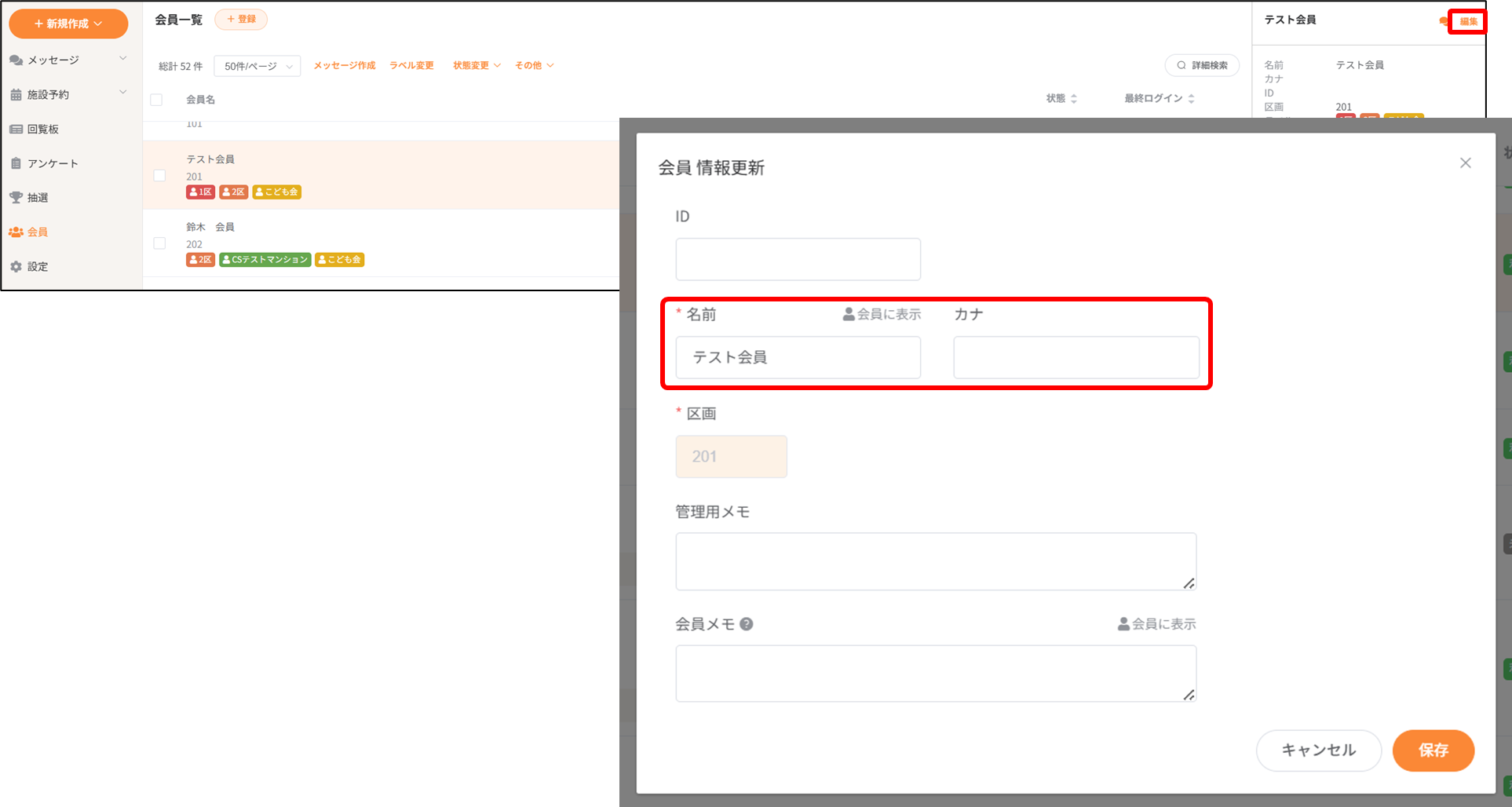Screen dimensions: 1512x807
Task: Click the 詳細検索 search button
Action: coord(1202,65)
